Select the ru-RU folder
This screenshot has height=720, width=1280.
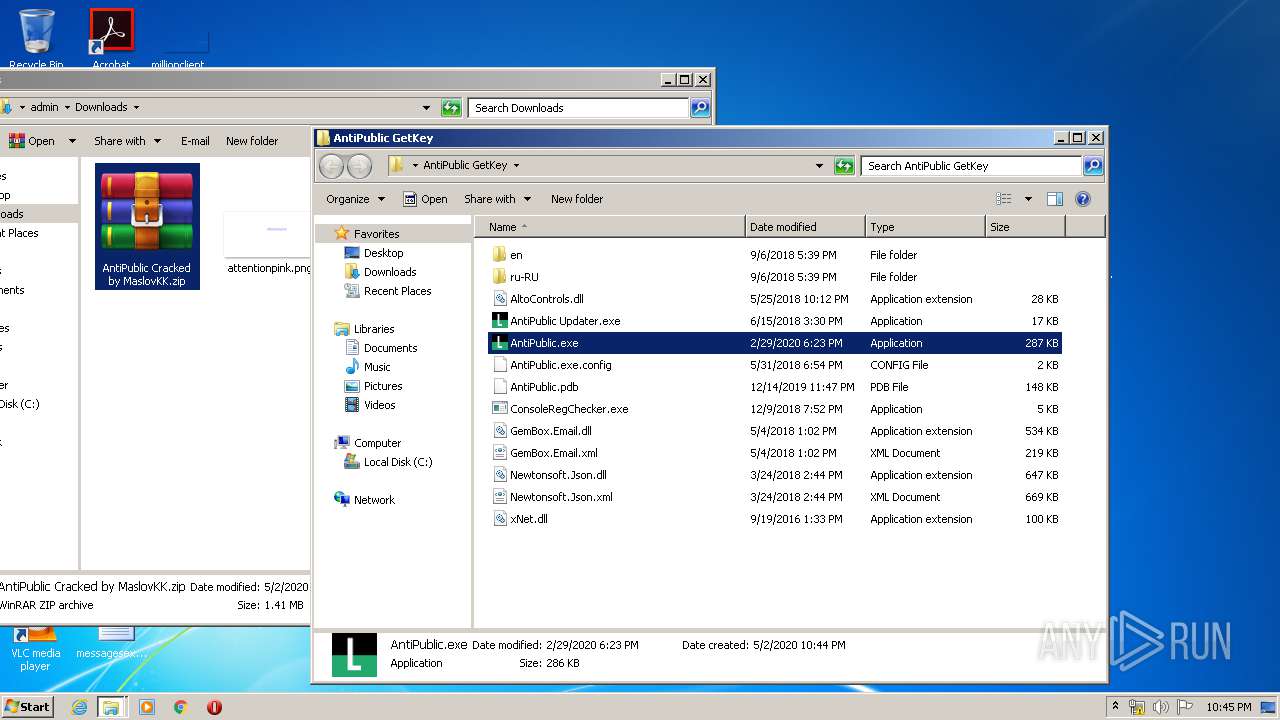[x=775, y=277]
